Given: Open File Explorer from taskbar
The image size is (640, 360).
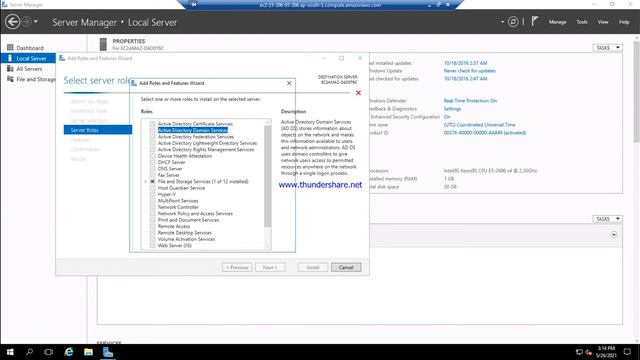Looking at the screenshot, I should [88, 352].
